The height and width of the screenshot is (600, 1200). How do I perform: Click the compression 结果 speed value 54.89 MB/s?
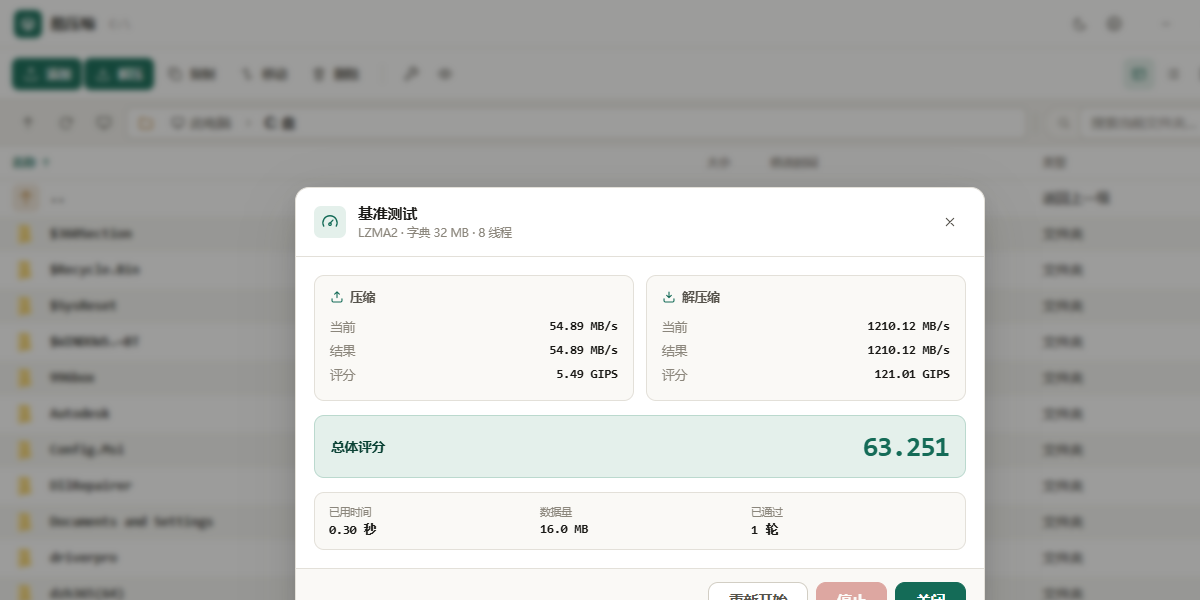tap(583, 350)
